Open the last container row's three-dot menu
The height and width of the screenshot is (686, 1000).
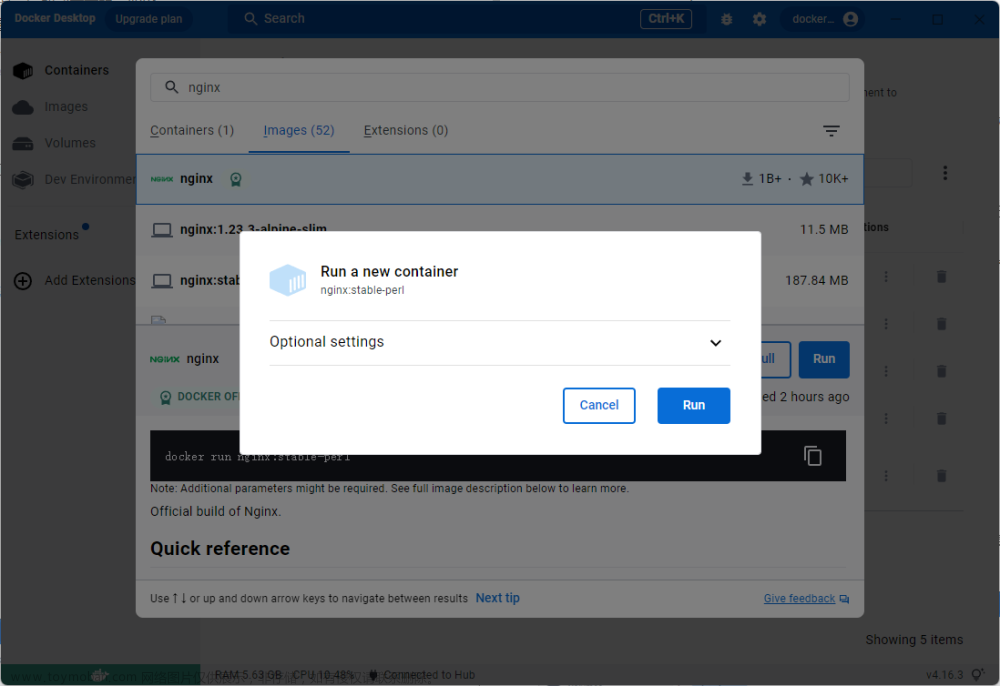click(x=886, y=476)
